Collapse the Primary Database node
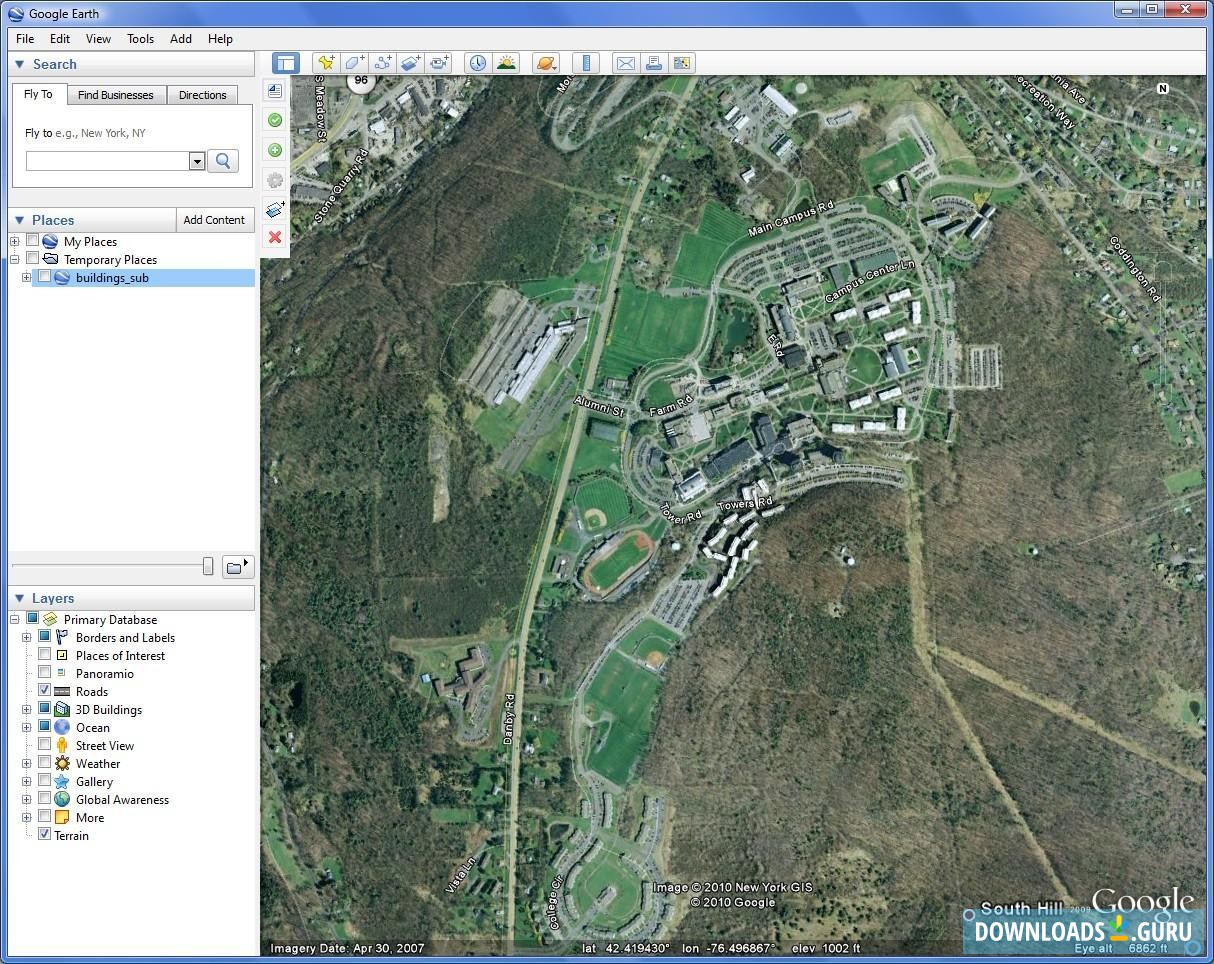This screenshot has height=964, width=1214. (15, 619)
